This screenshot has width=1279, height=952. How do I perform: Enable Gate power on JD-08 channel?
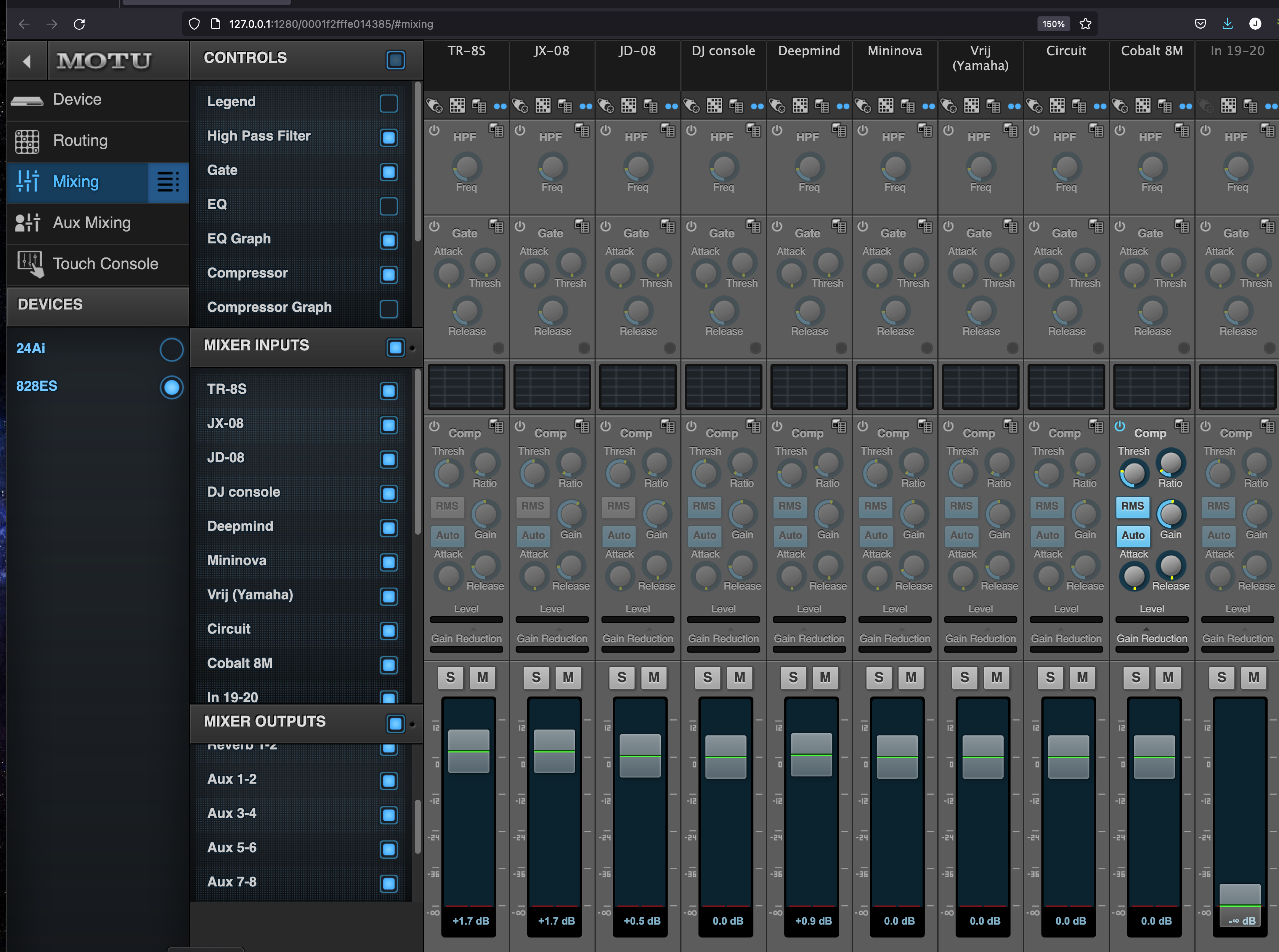[x=606, y=227]
